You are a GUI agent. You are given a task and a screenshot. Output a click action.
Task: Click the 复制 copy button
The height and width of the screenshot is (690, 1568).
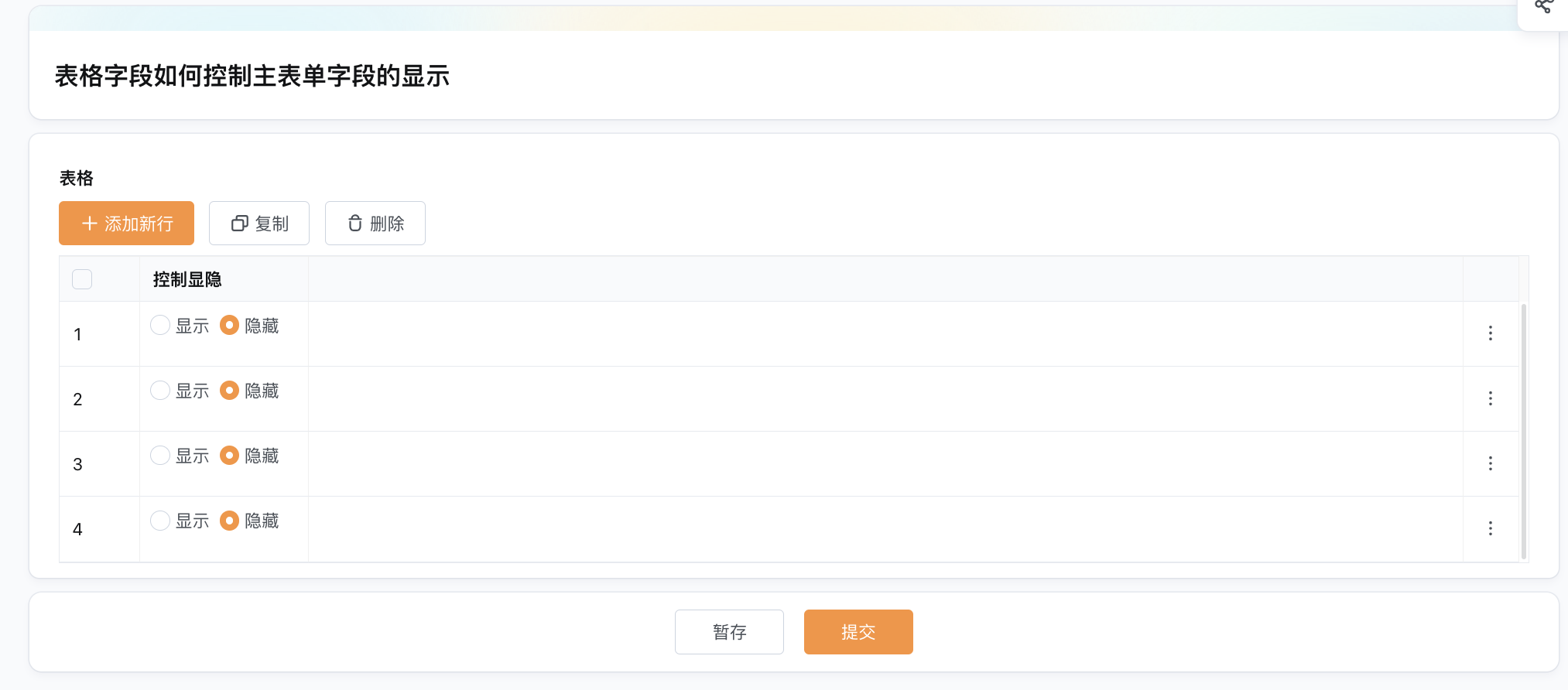[x=259, y=224]
